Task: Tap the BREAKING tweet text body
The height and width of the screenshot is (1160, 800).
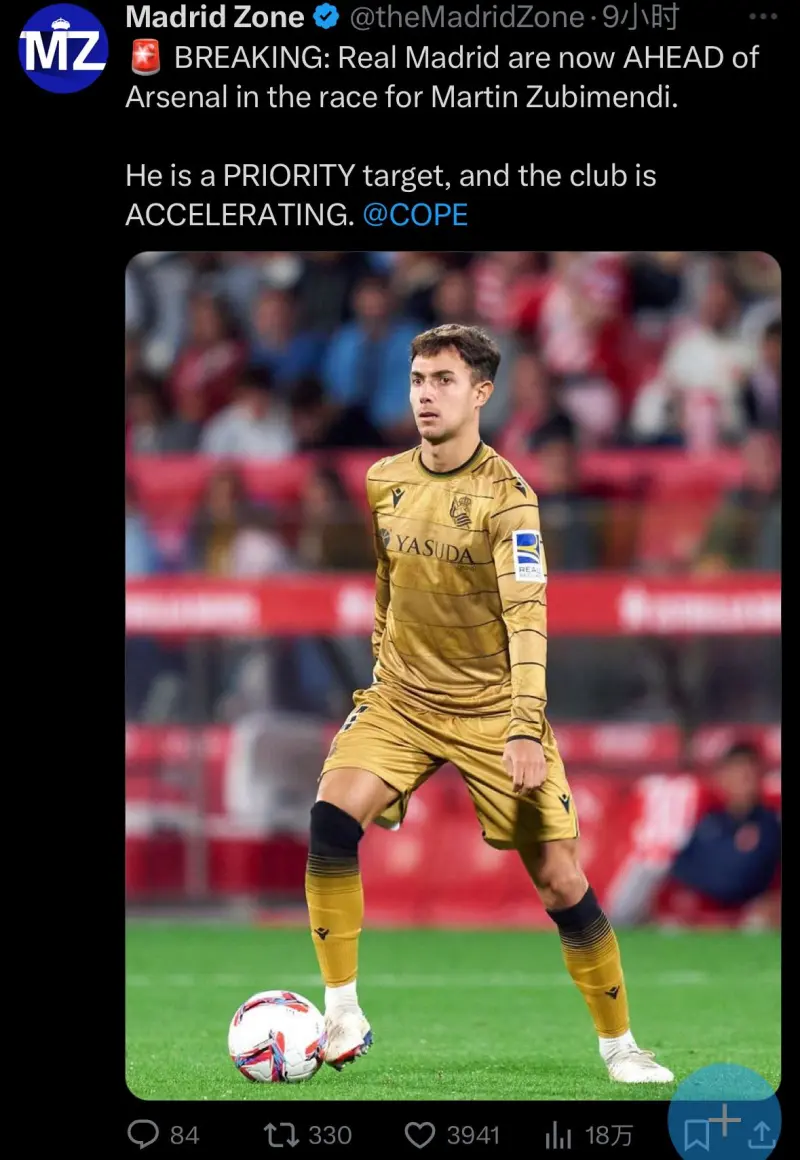Action: click(x=443, y=137)
